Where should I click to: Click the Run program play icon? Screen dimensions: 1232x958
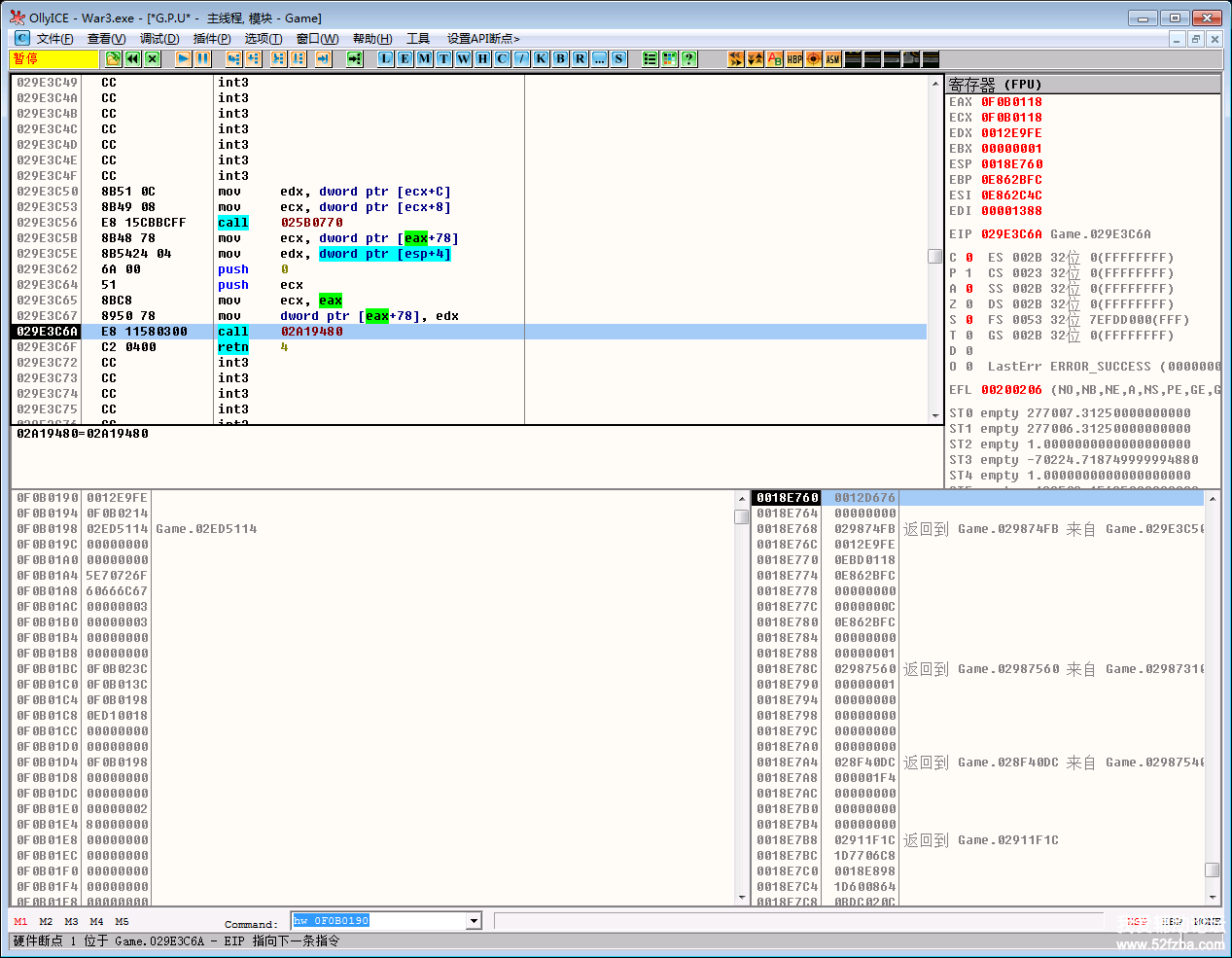click(183, 59)
